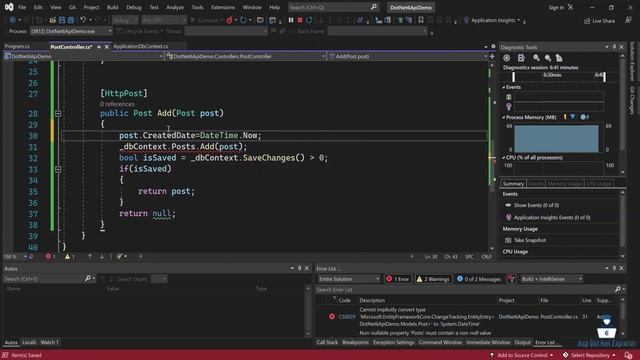
Task: Open the Entire Solution scope dropdown
Action: tap(349, 279)
